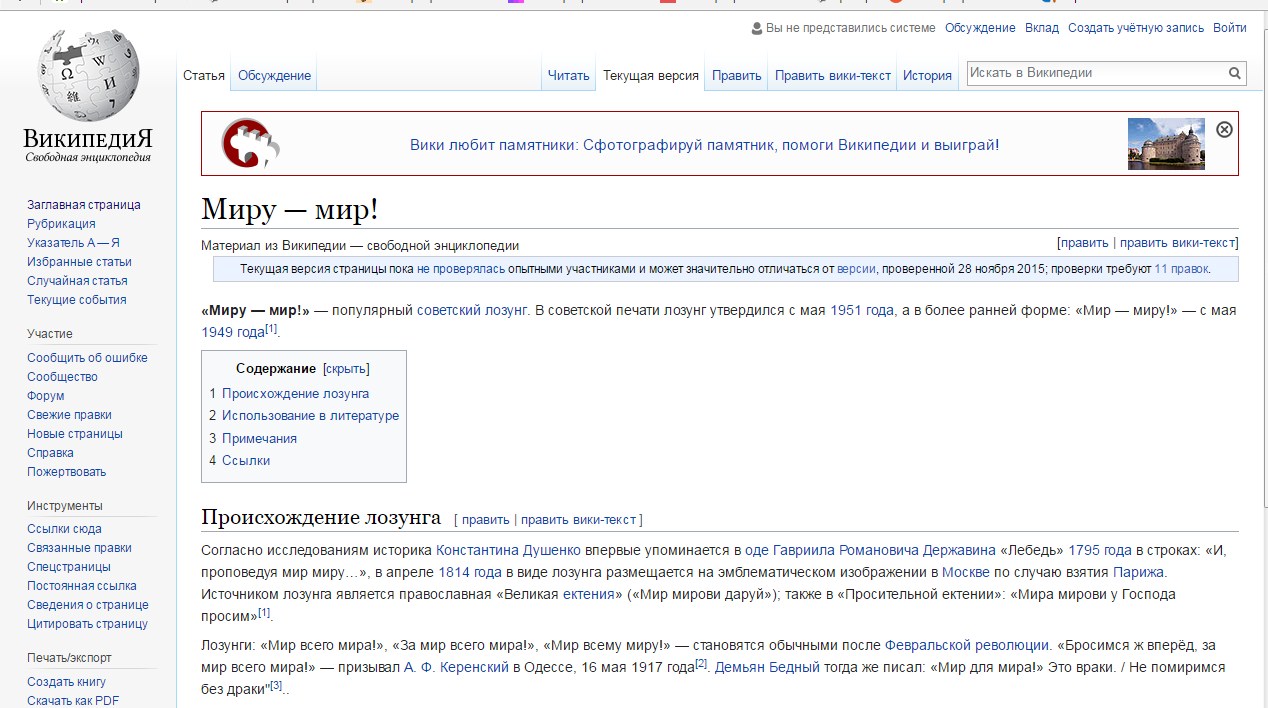Jump to contents entry 'Использование в литературе'

[x=310, y=416]
